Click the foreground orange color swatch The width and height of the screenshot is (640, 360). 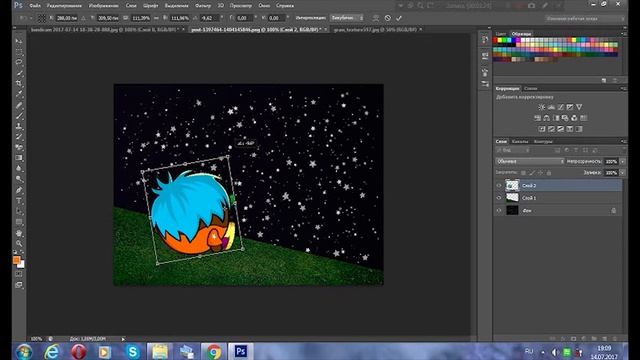pyautogui.click(x=16, y=260)
